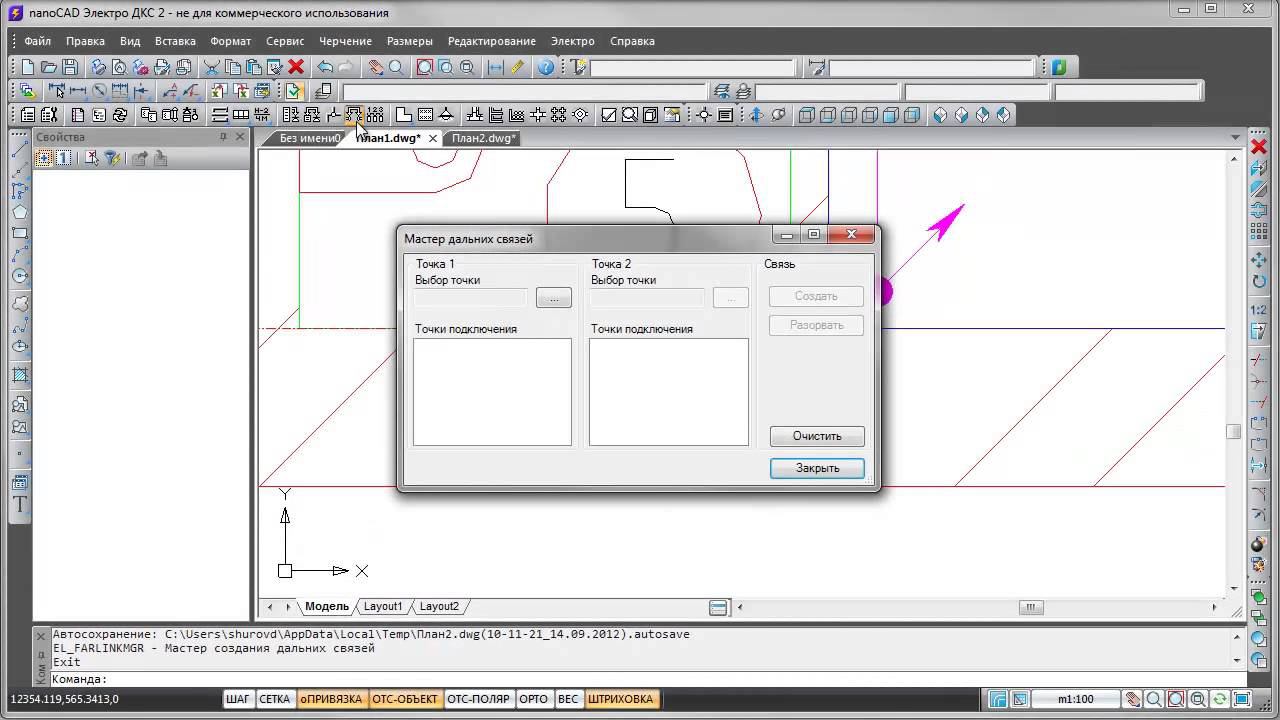1280x720 pixels.
Task: Pin the Свойства panel using pushpin icon
Action: coord(223,137)
